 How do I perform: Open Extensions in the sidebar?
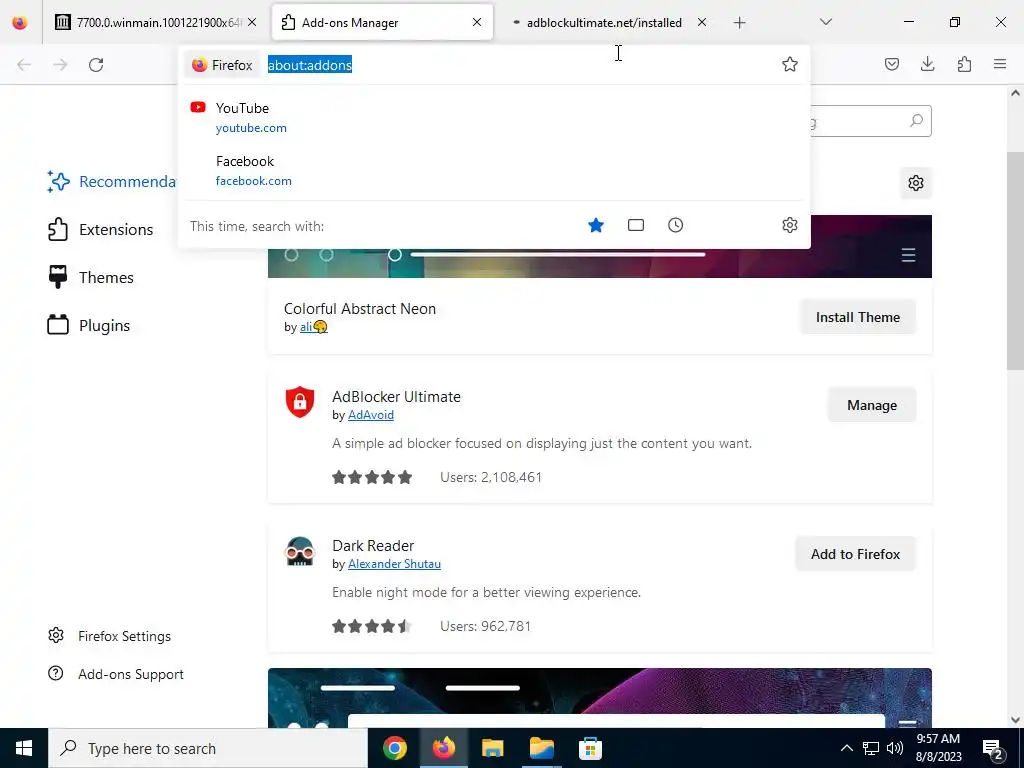pos(100,230)
